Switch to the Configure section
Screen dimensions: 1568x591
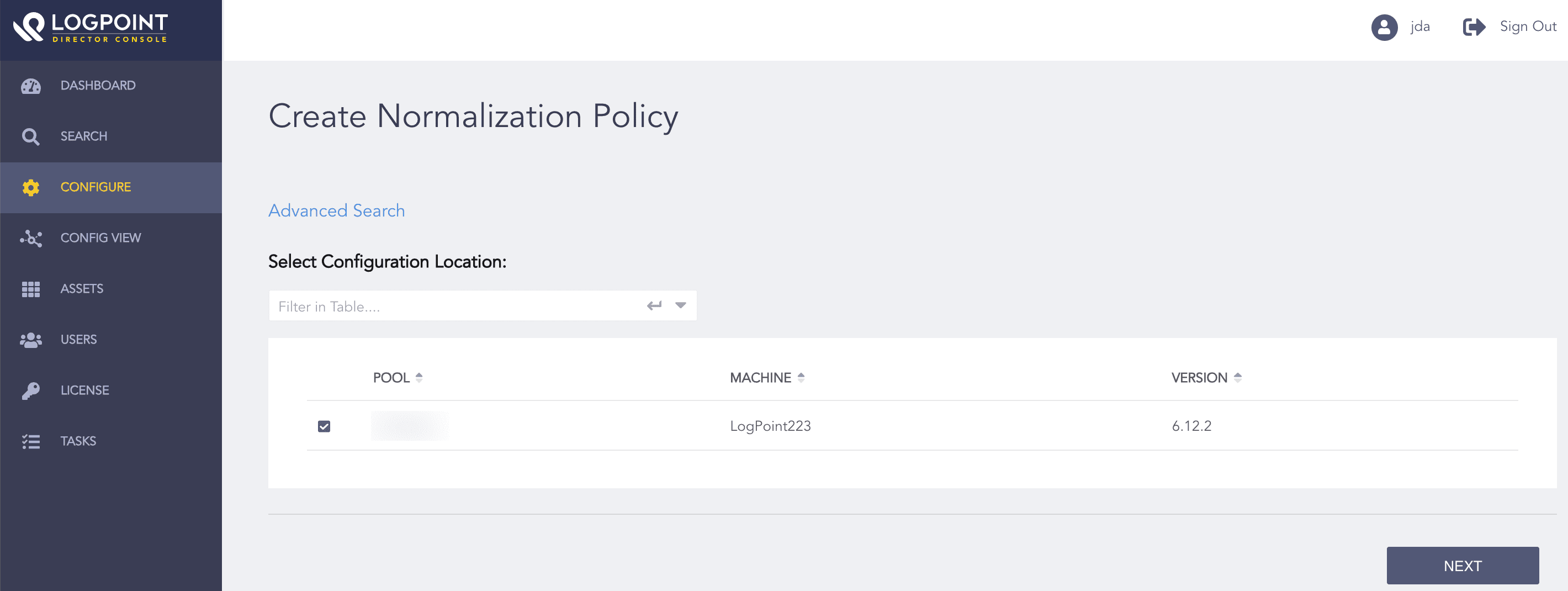pos(95,187)
